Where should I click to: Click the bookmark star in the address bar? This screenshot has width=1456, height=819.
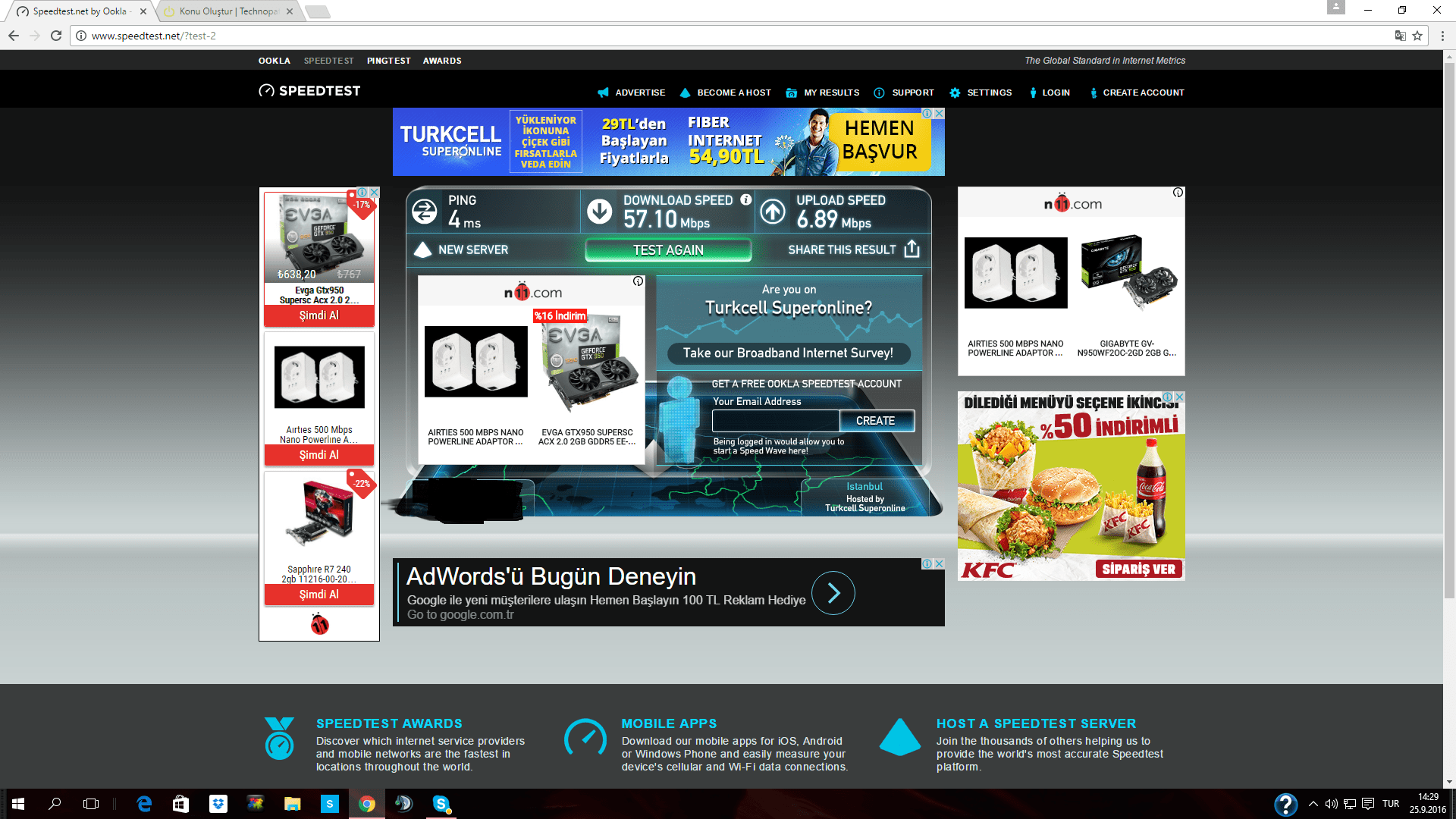[x=1418, y=35]
